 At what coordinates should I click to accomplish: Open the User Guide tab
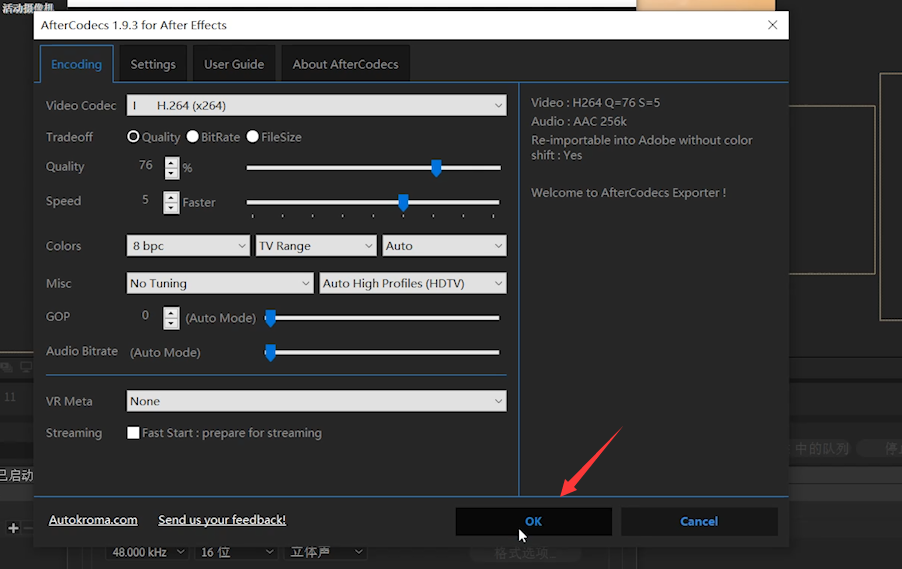coord(234,64)
